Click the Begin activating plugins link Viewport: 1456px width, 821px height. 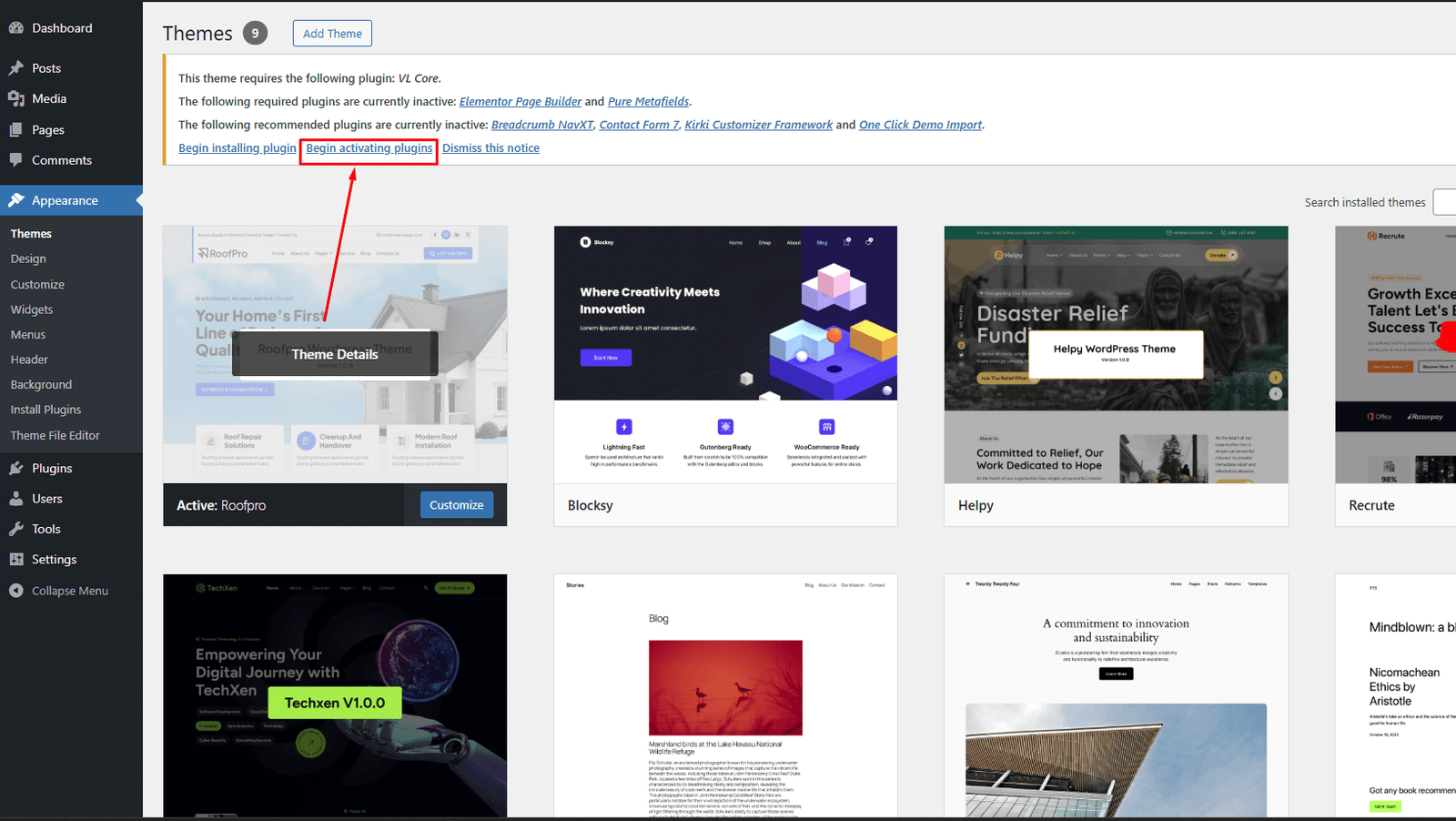click(x=369, y=148)
